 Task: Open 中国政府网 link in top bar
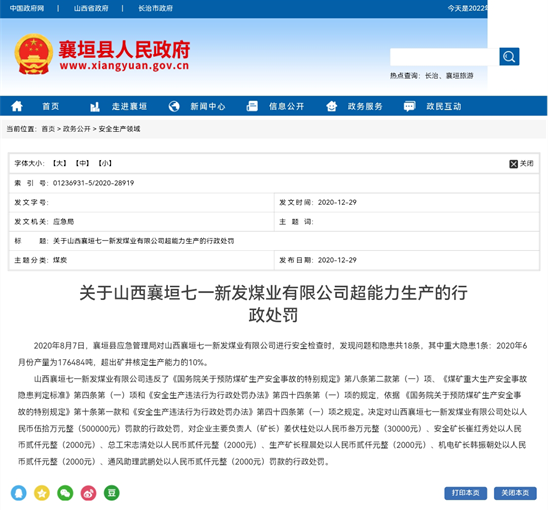point(27,8)
